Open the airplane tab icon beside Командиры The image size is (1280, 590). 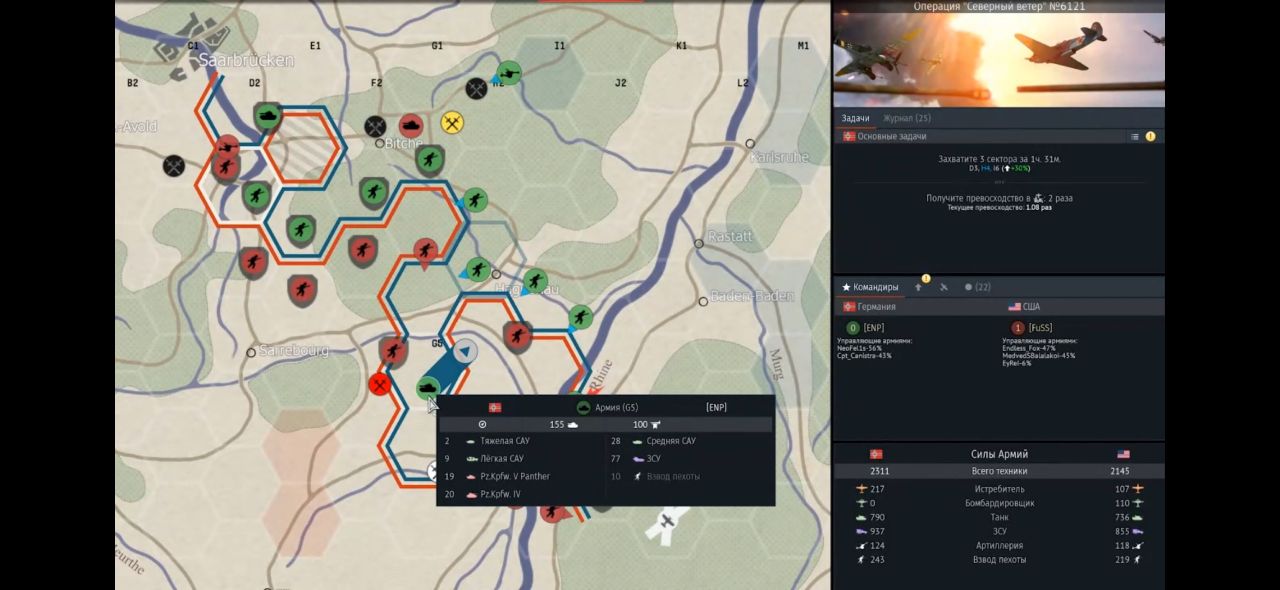(x=943, y=287)
